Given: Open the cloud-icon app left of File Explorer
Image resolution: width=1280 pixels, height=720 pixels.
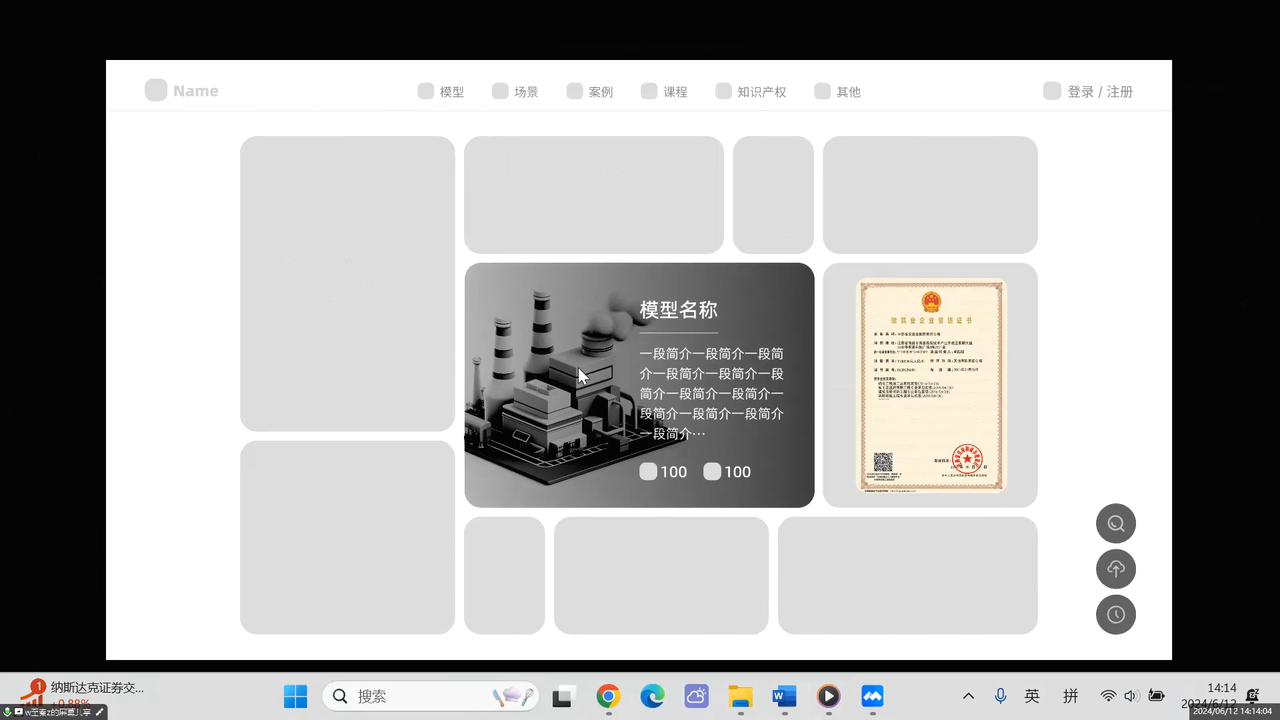Looking at the screenshot, I should click(x=696, y=696).
